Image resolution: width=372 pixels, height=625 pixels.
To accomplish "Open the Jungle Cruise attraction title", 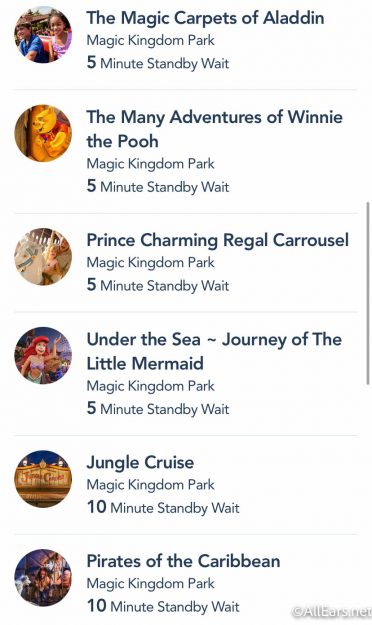I will [x=140, y=462].
